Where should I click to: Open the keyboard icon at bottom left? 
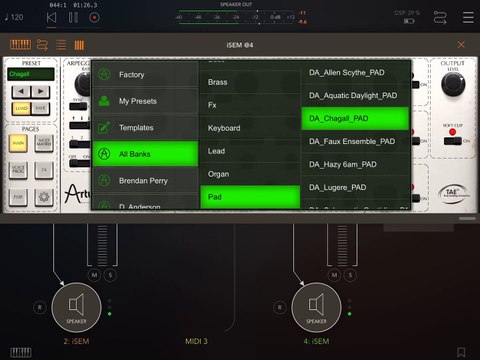21,352
